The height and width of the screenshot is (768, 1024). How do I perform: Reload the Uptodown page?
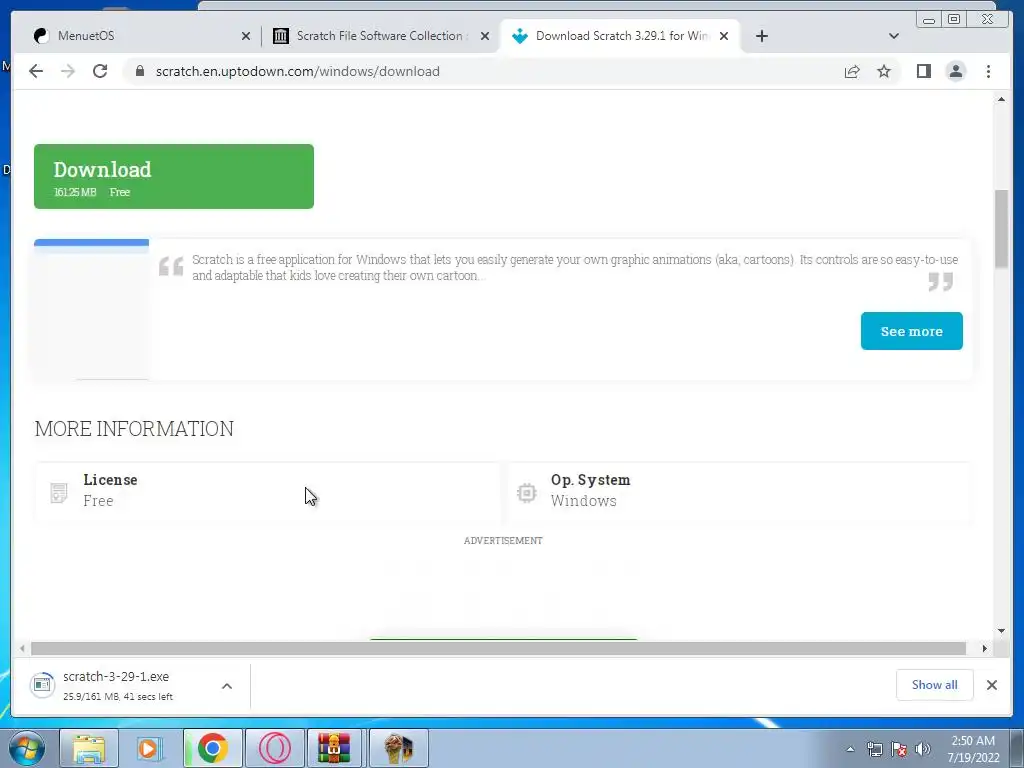100,71
